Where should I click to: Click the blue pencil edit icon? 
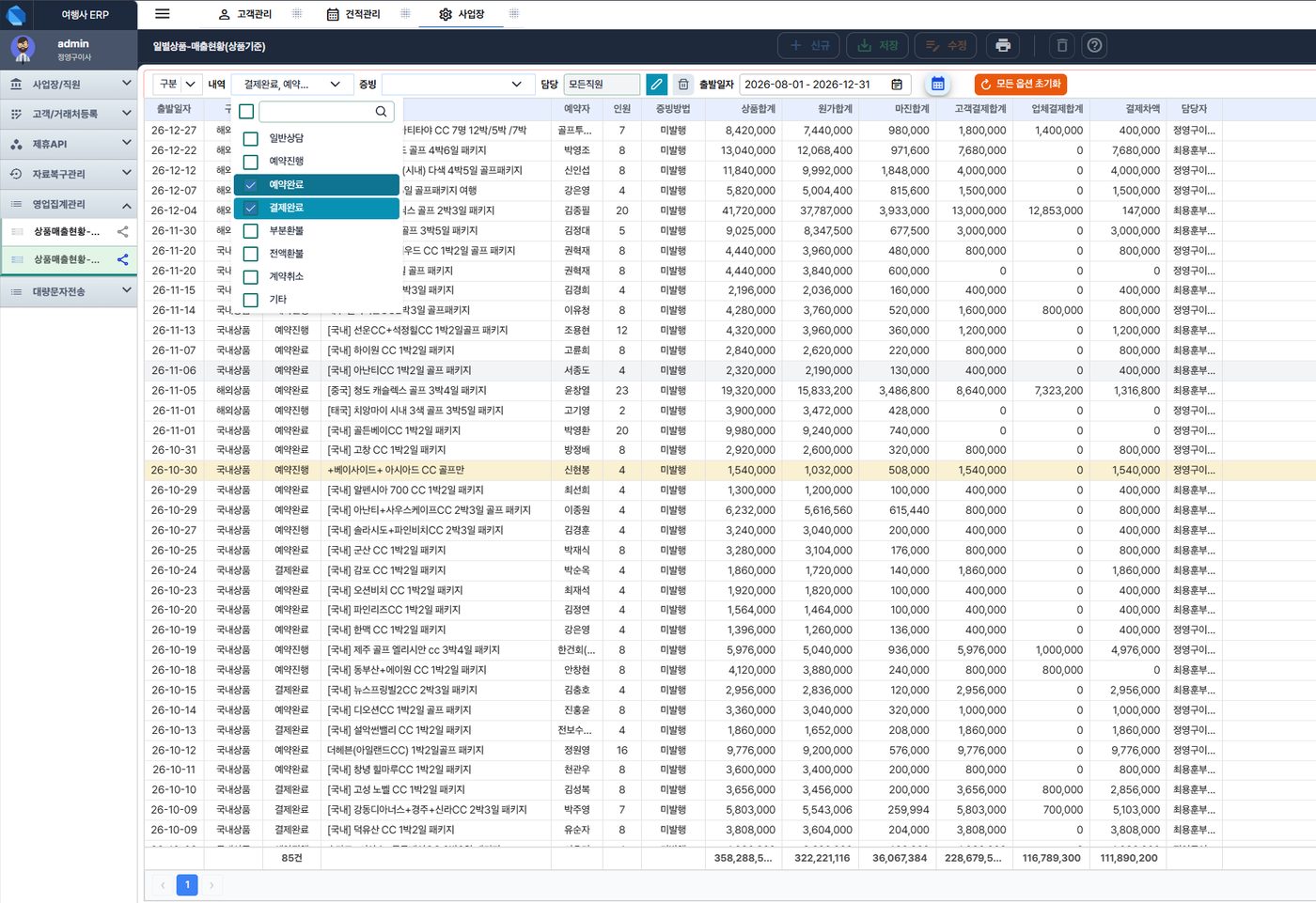[656, 85]
